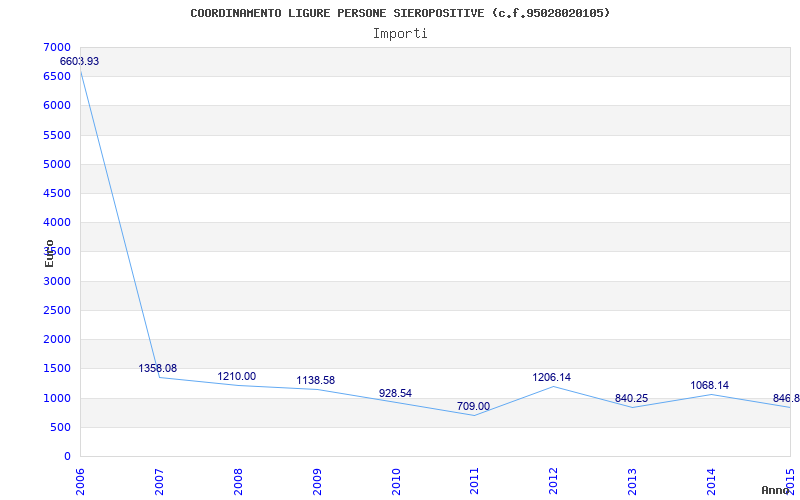Click the 2008 year axis label
Image resolution: width=800 pixels, height=500 pixels.
(238, 482)
